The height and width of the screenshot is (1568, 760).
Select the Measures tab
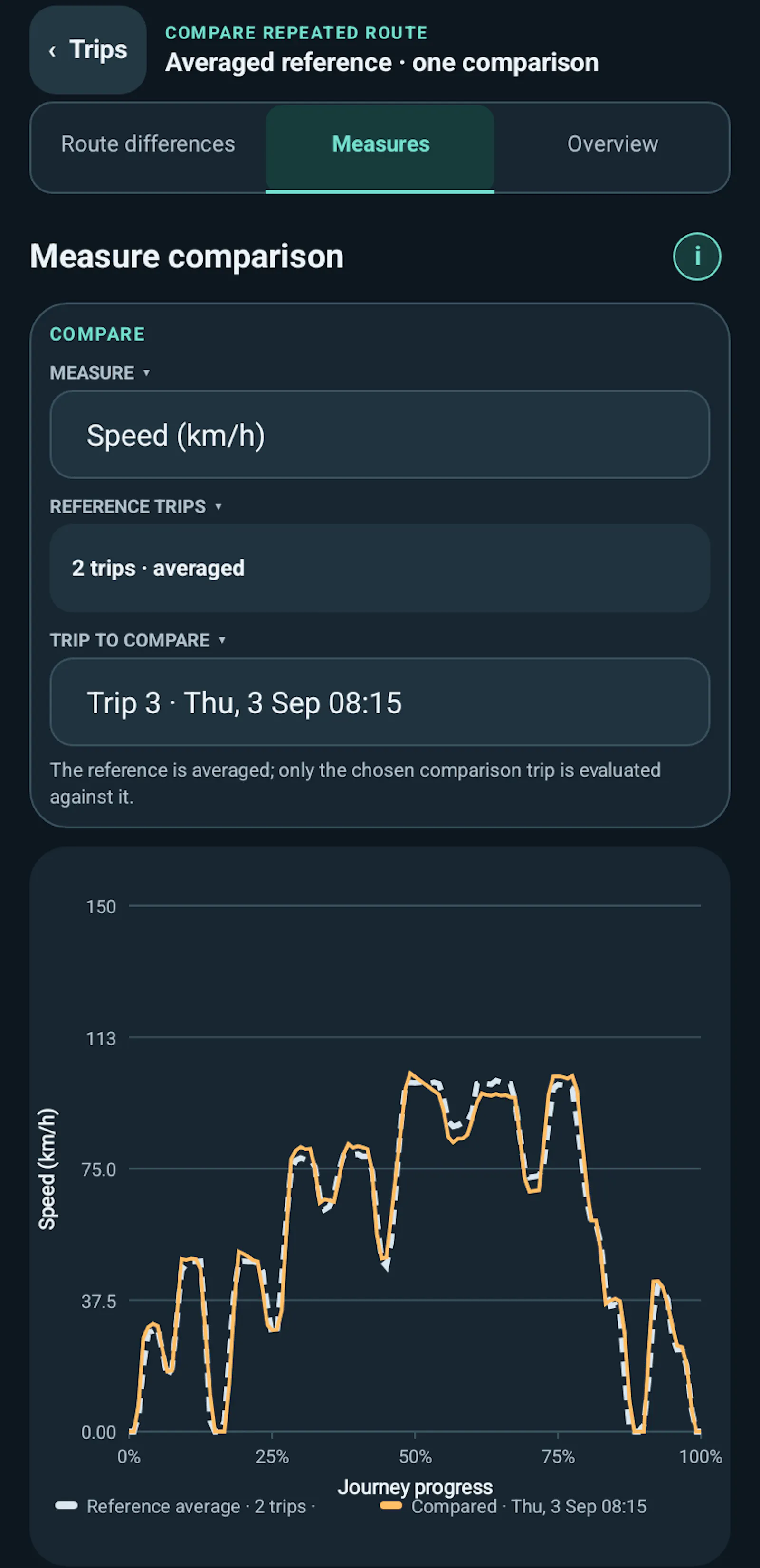pos(380,144)
